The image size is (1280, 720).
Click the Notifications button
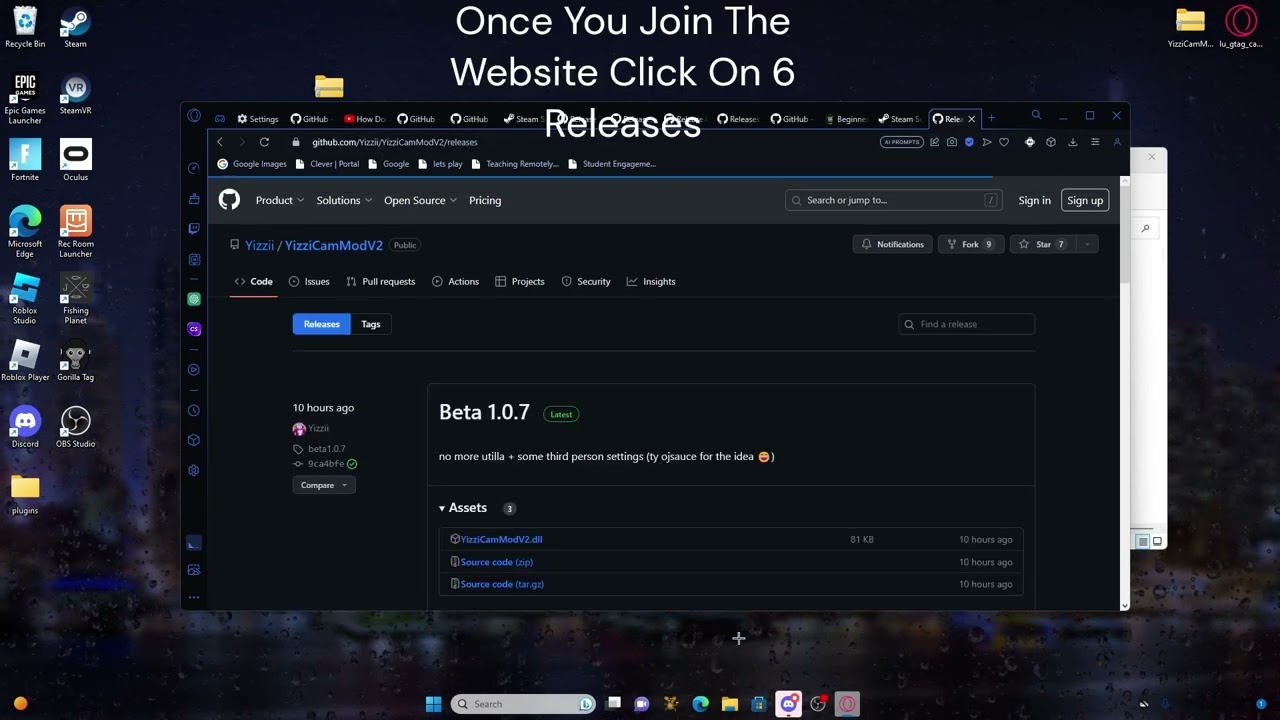coord(893,244)
